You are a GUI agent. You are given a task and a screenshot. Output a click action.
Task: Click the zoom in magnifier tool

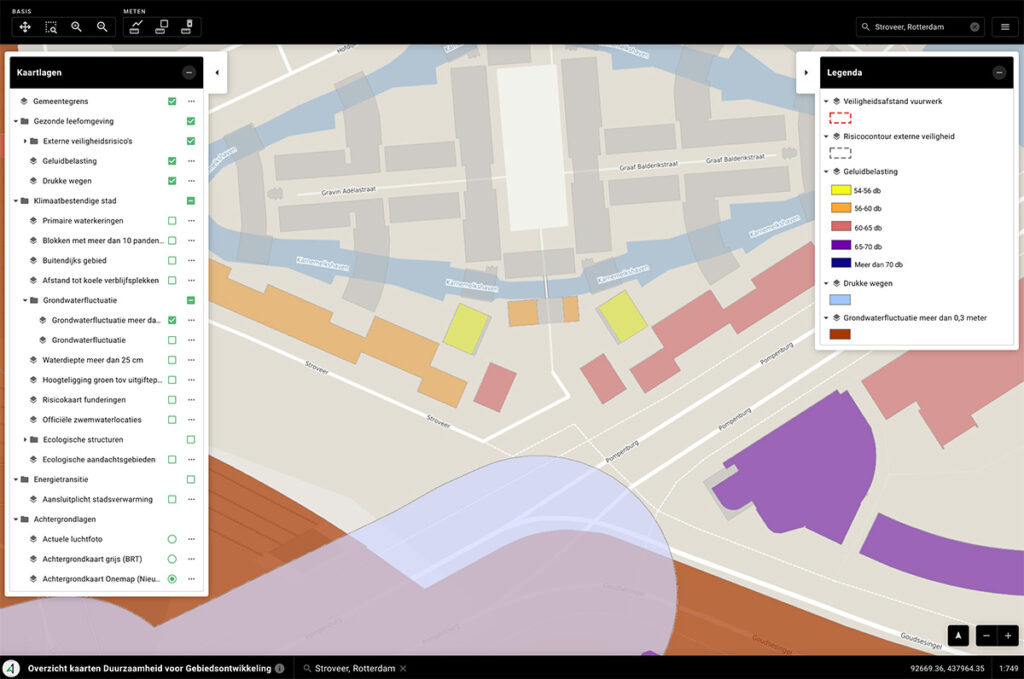(x=77, y=27)
